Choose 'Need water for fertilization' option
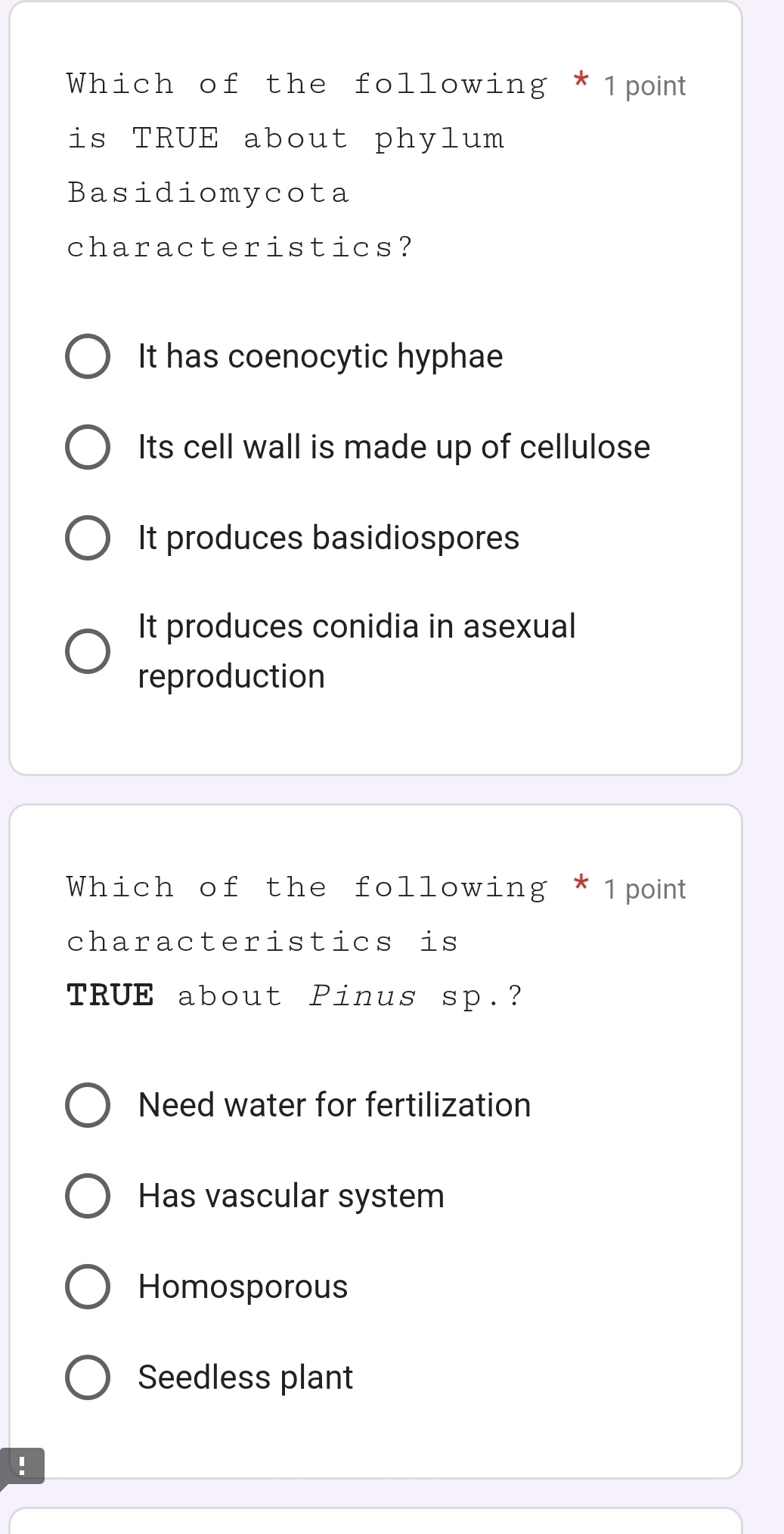 pos(88,1105)
